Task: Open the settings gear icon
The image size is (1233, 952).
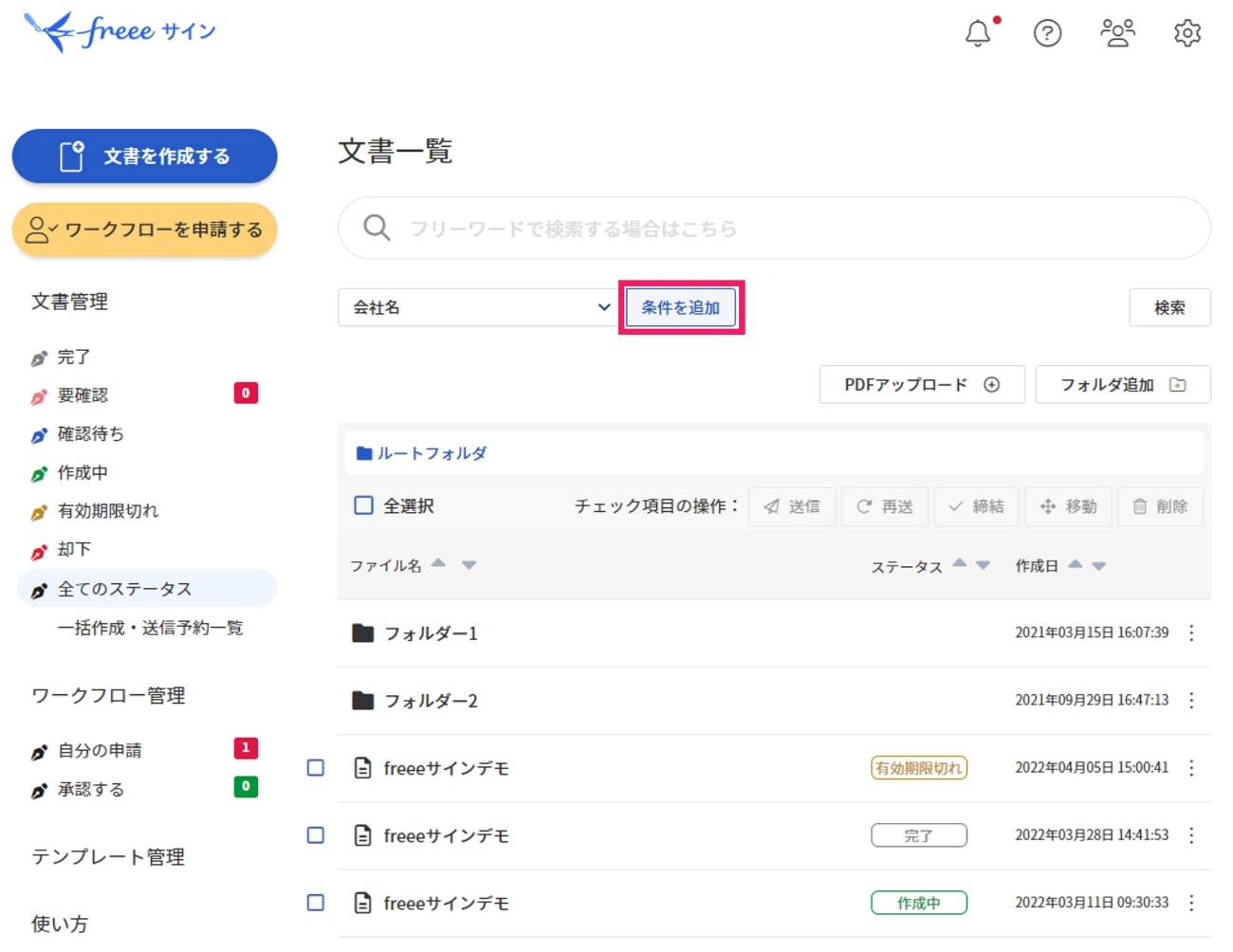Action: tap(1187, 33)
